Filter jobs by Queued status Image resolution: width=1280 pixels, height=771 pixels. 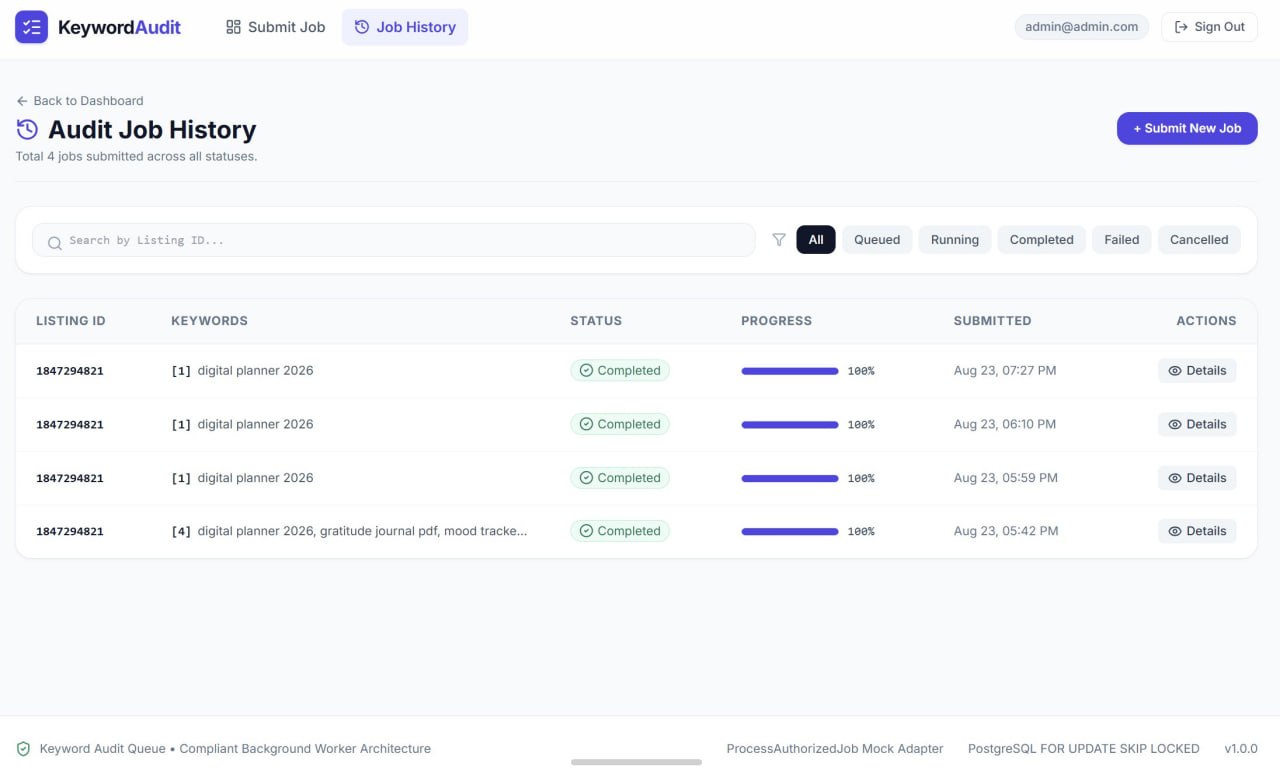coord(877,240)
